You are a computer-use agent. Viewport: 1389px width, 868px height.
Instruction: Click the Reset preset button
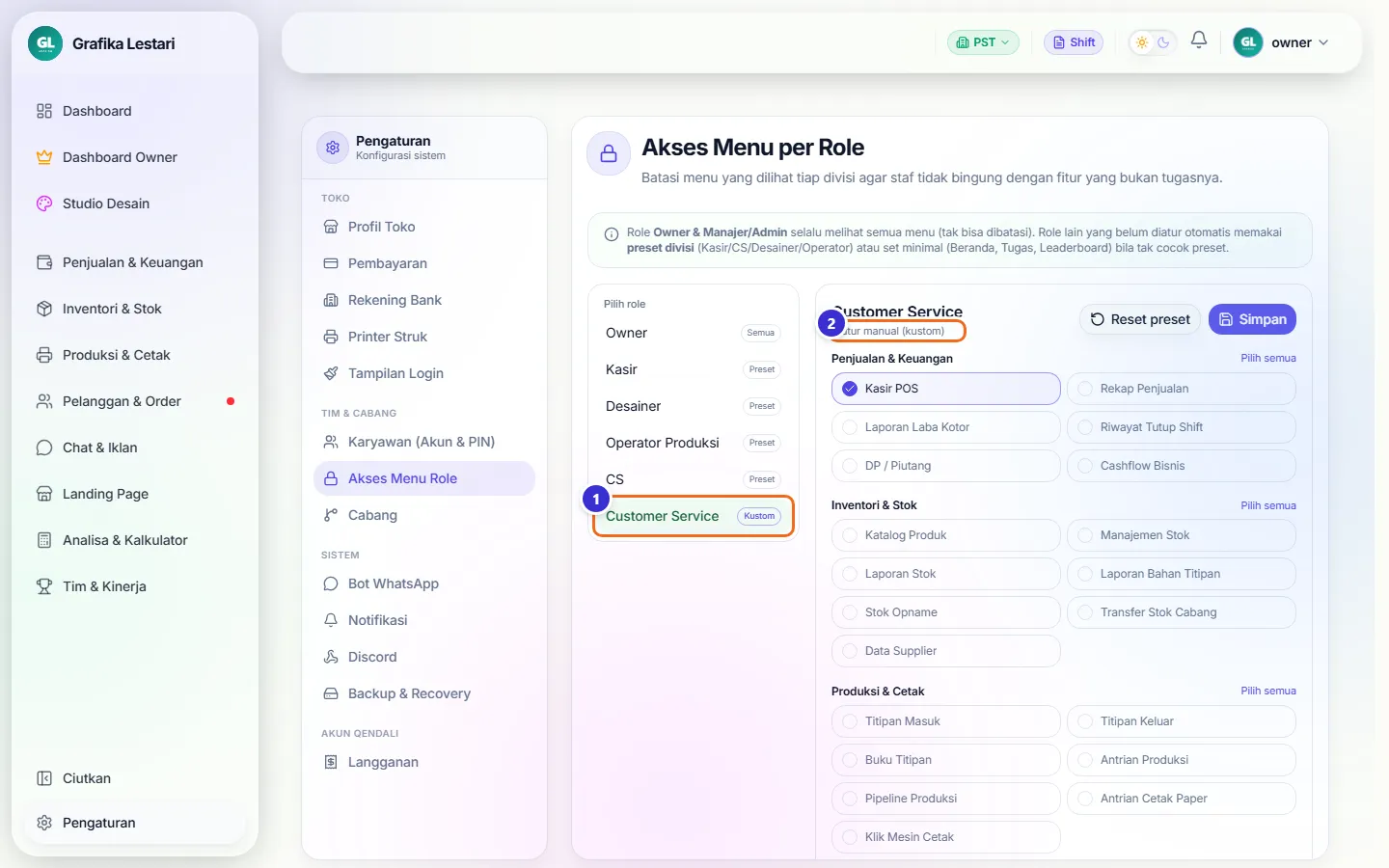[x=1140, y=319]
